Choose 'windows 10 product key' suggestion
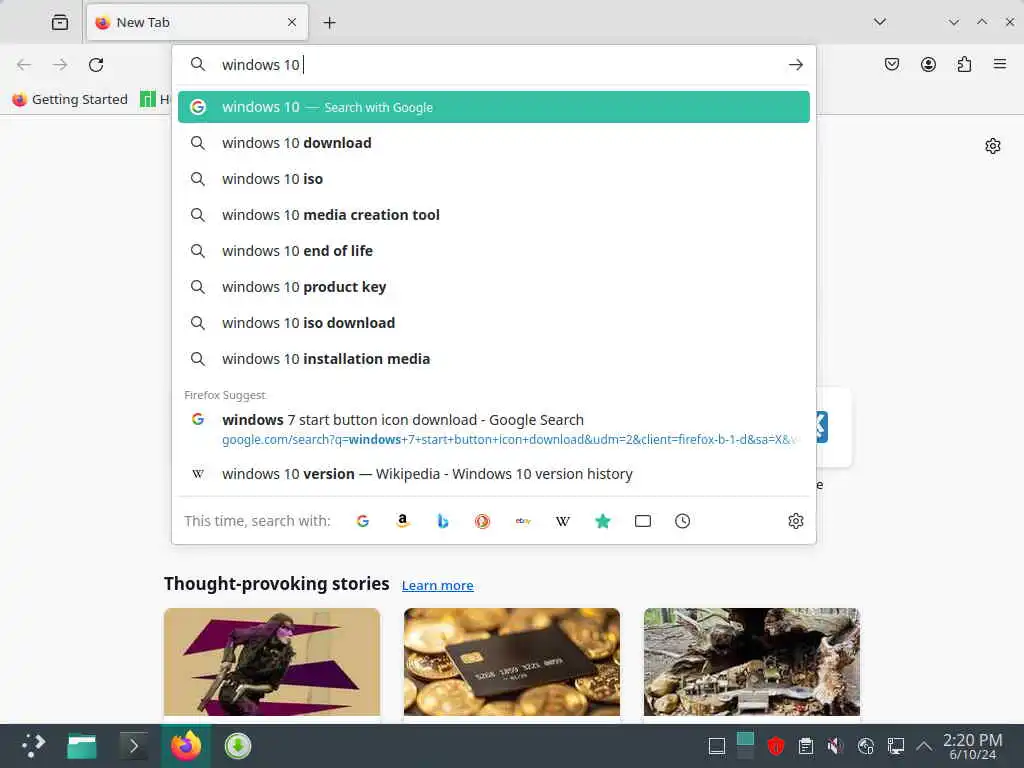 click(x=494, y=287)
